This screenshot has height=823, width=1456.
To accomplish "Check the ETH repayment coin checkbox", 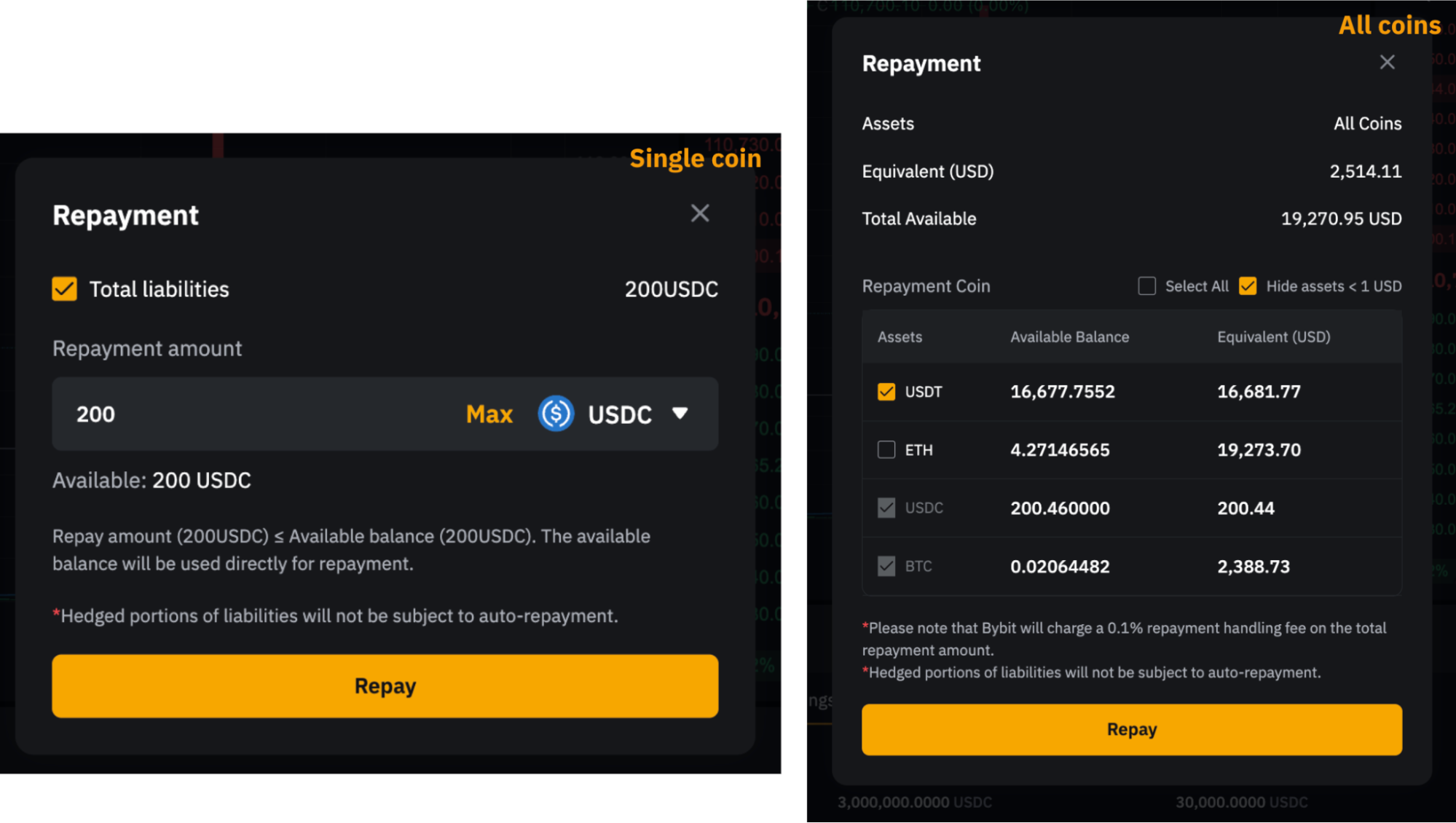I will click(886, 450).
